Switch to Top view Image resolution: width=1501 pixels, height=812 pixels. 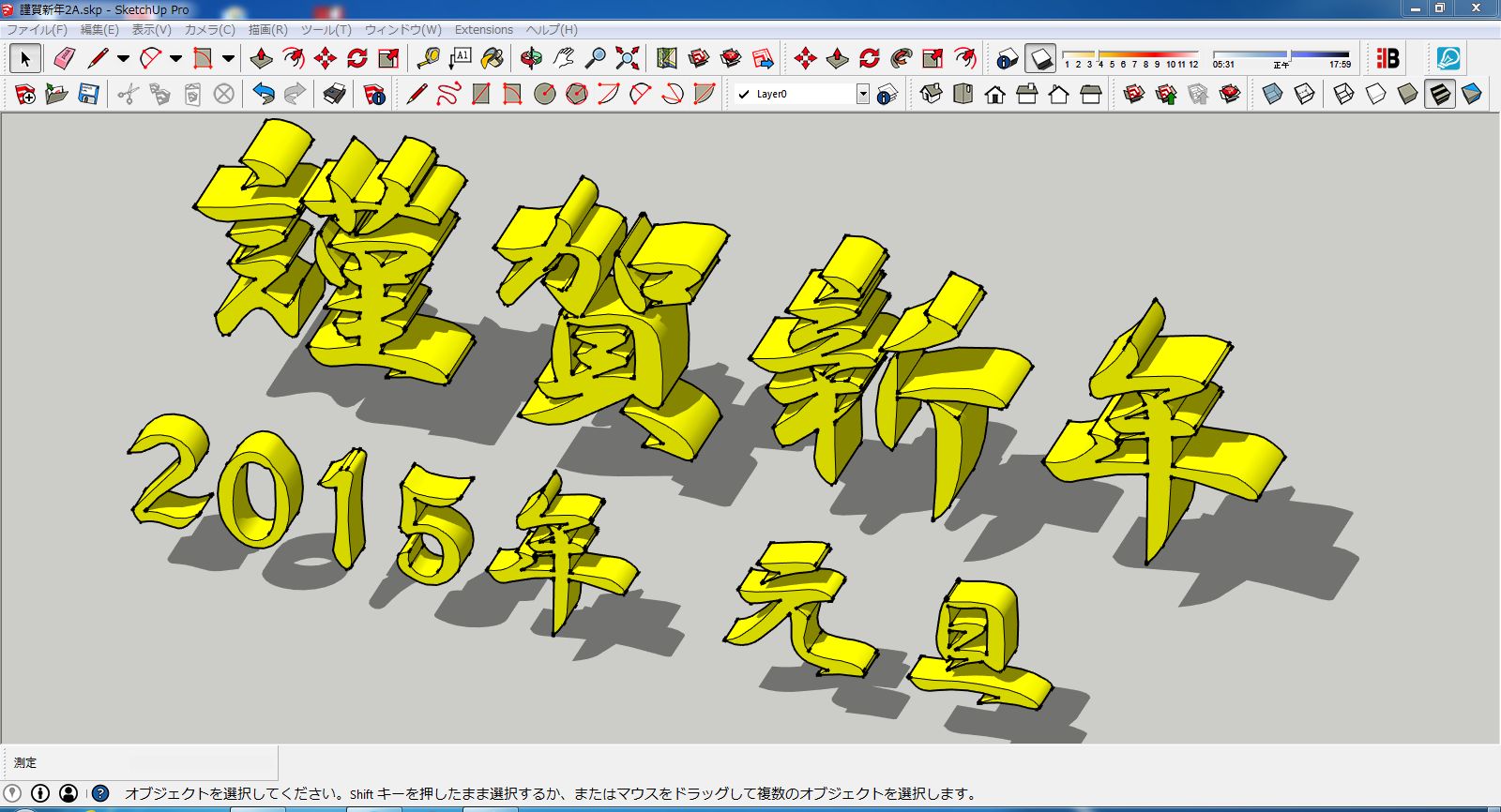coord(963,94)
